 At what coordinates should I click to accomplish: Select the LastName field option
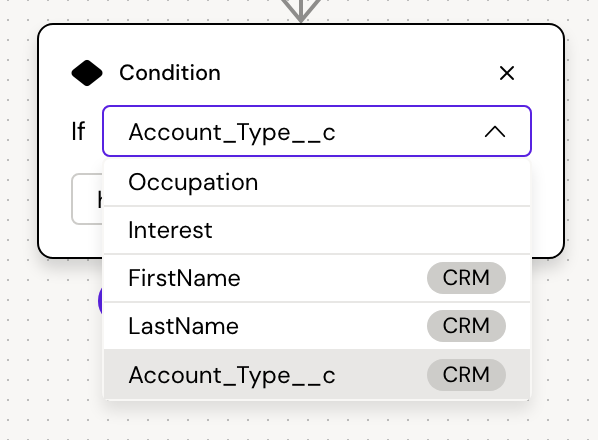317,326
